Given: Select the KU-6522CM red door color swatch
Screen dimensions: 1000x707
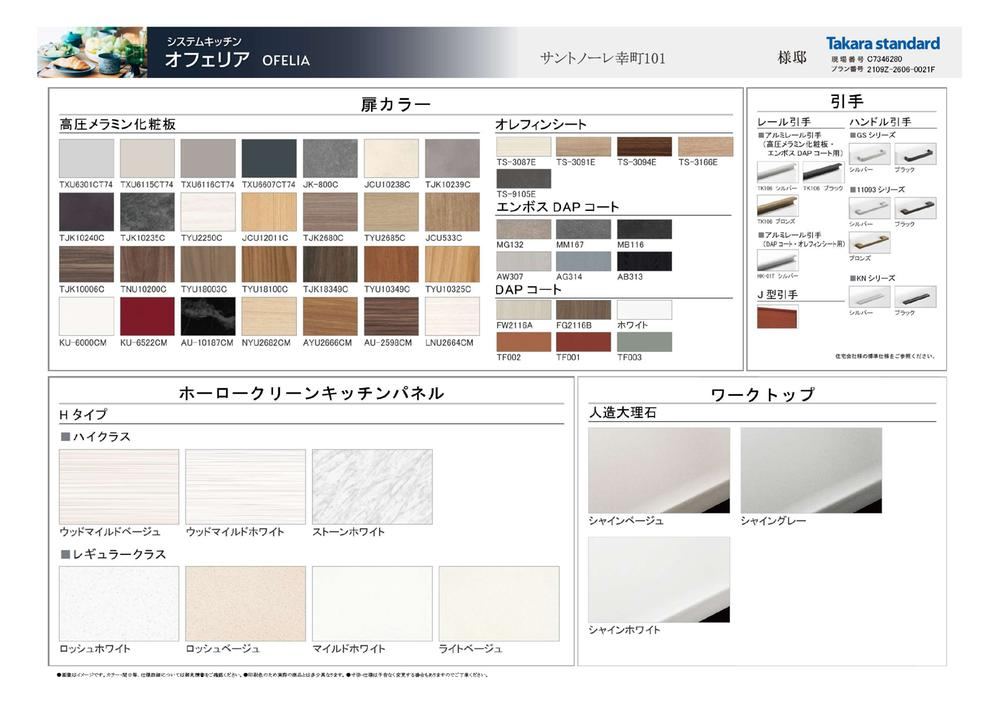Looking at the screenshot, I should tap(147, 316).
